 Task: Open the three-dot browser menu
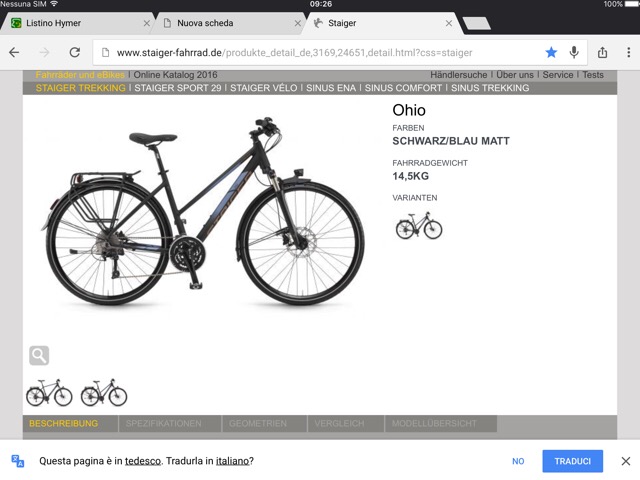click(x=629, y=52)
